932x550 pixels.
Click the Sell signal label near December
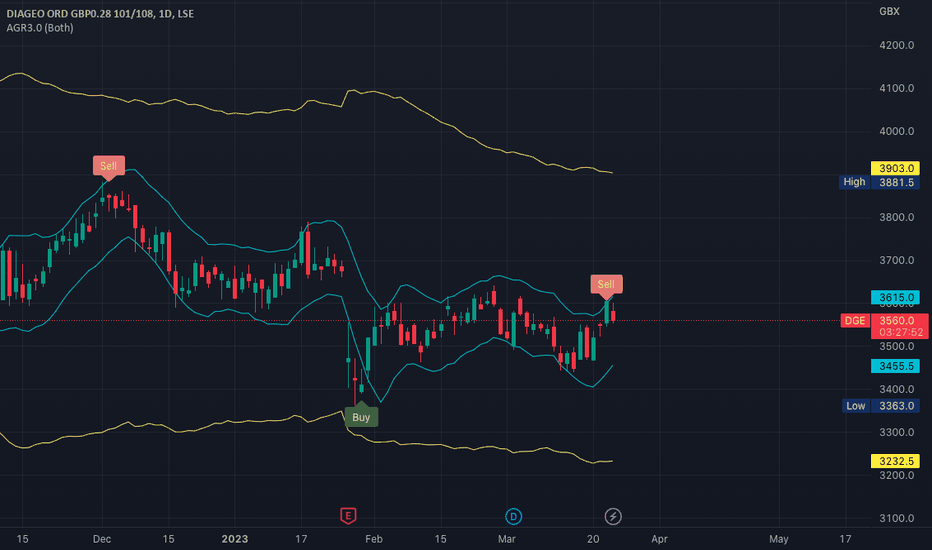(109, 166)
